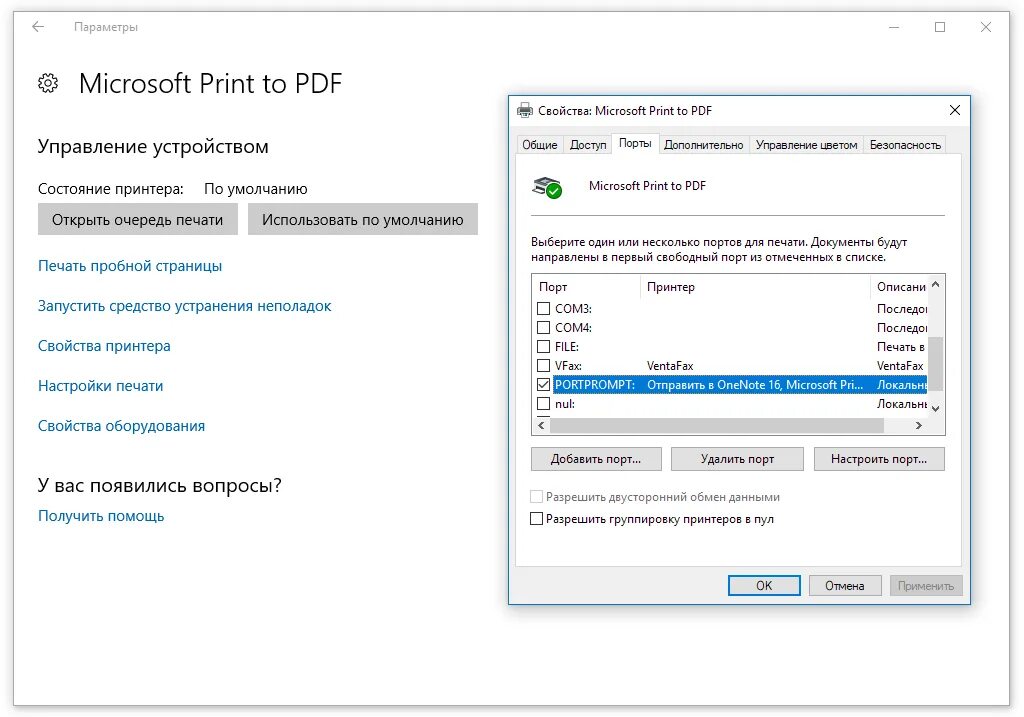Click the nul: port name text
1024x717 pixels.
[x=565, y=404]
